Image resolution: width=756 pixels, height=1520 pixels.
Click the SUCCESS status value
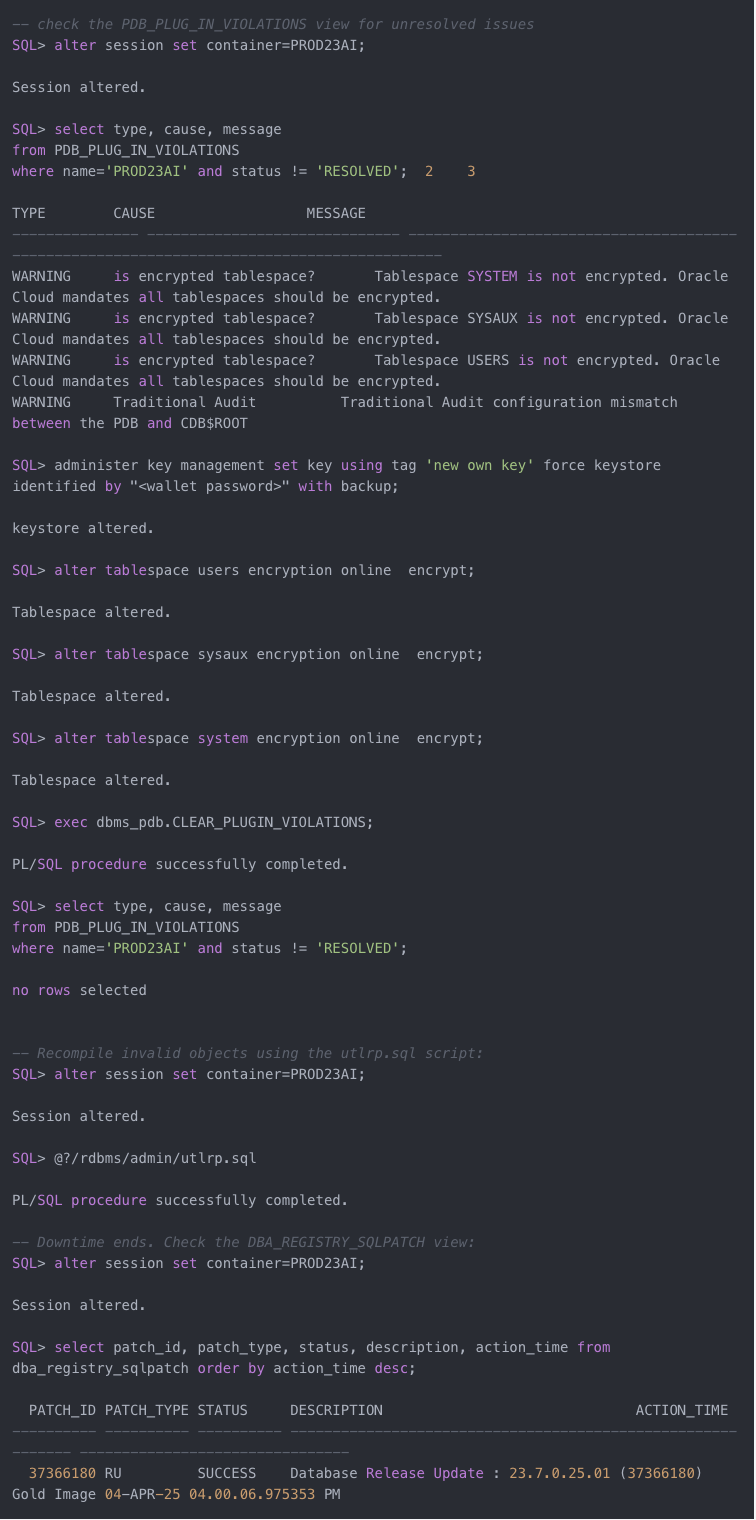(x=226, y=1473)
